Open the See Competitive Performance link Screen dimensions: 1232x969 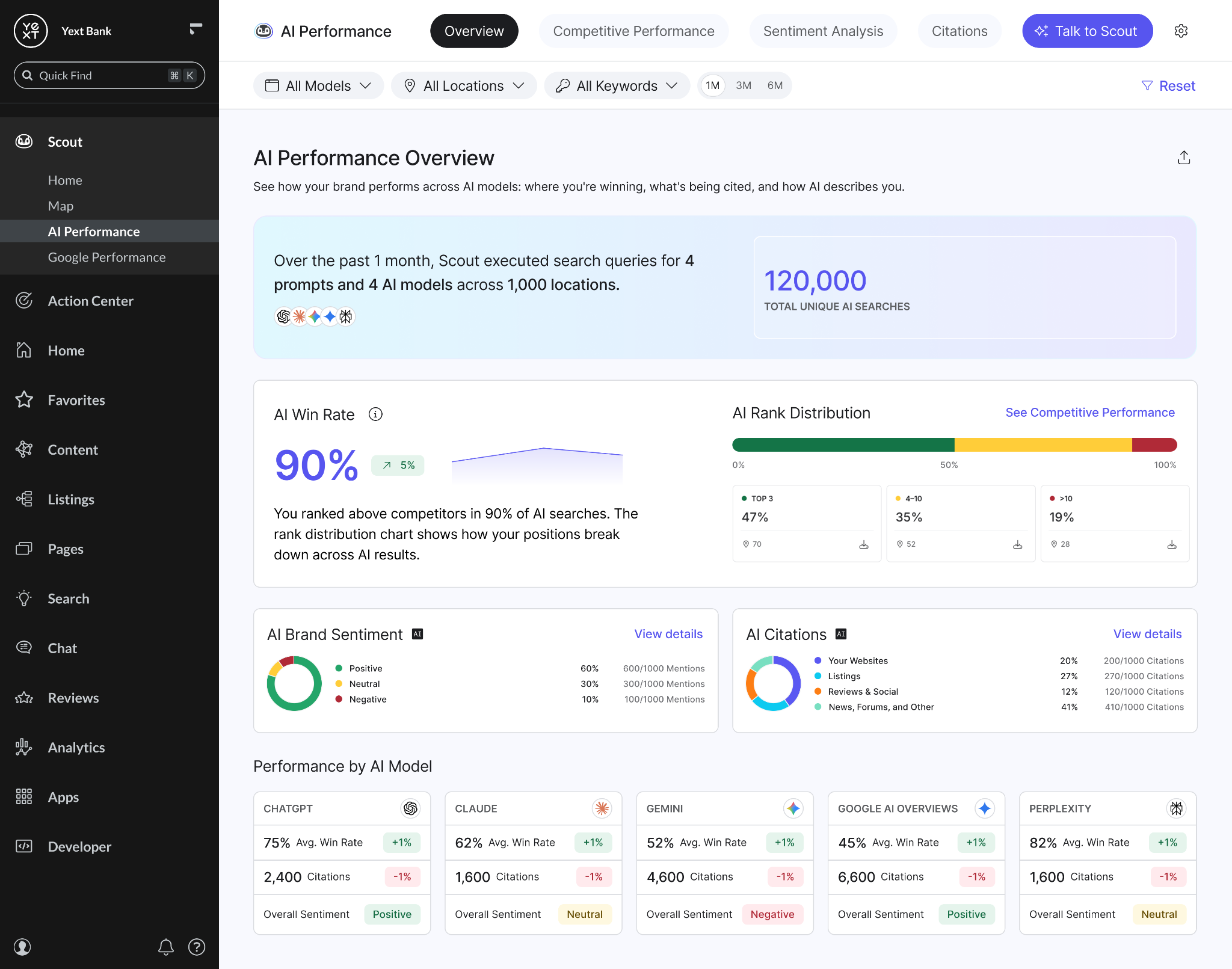(1090, 413)
